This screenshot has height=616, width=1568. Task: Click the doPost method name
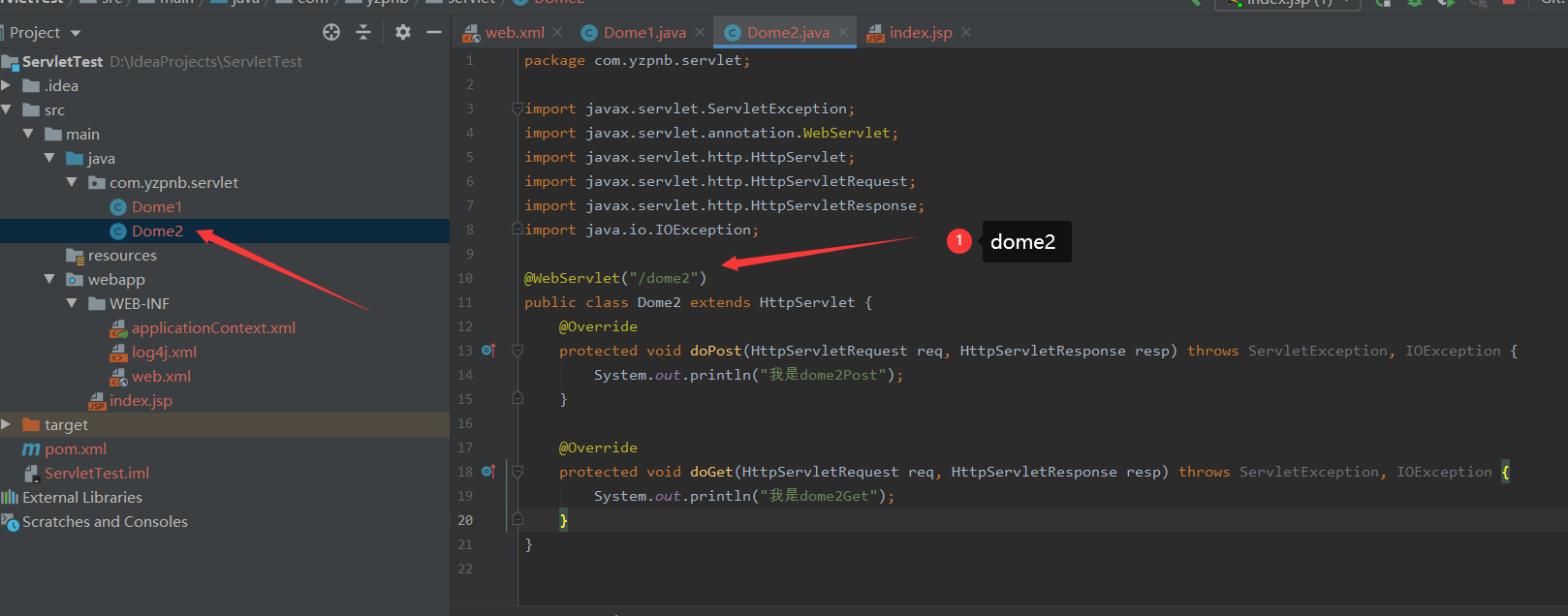(x=716, y=351)
